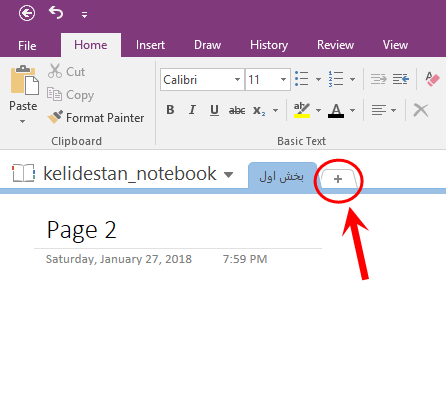Viewport: 446px width, 408px height.
Task: Click Increase Indent icon
Action: pos(400,79)
